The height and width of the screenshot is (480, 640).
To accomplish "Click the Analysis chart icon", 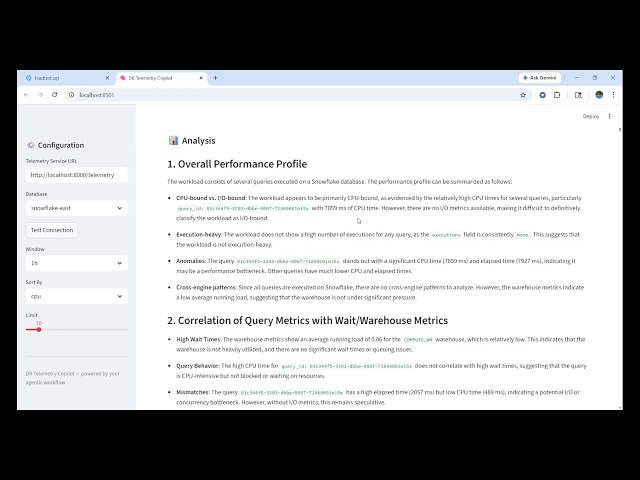I will [x=173, y=140].
